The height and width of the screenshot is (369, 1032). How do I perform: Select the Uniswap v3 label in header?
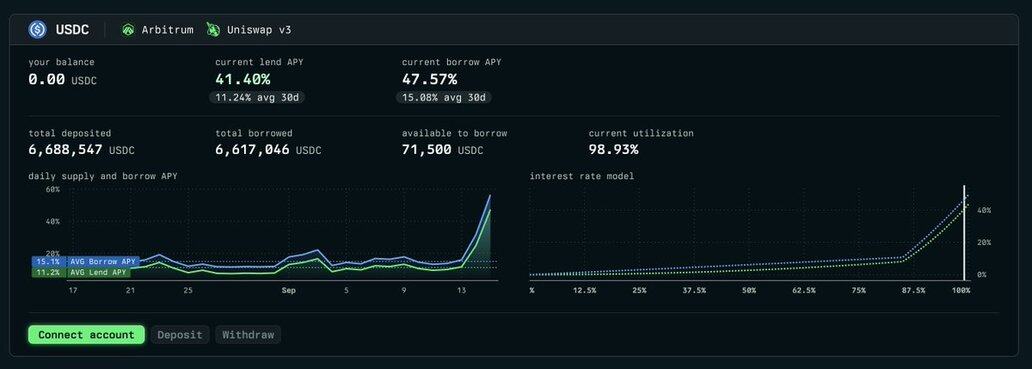pos(259,30)
